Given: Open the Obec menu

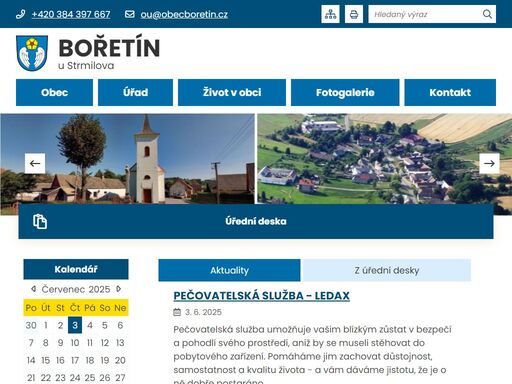Looking at the screenshot, I should (54, 92).
